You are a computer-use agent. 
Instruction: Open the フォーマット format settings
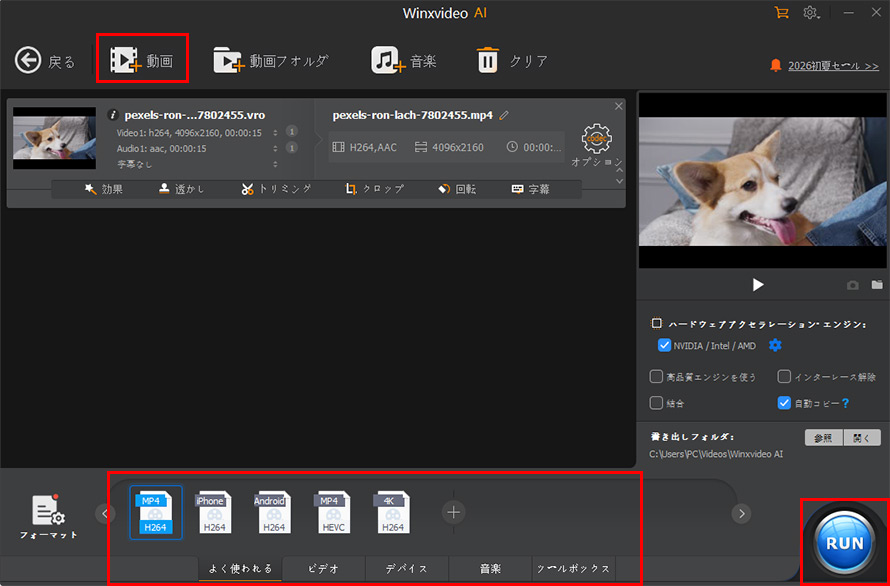49,517
